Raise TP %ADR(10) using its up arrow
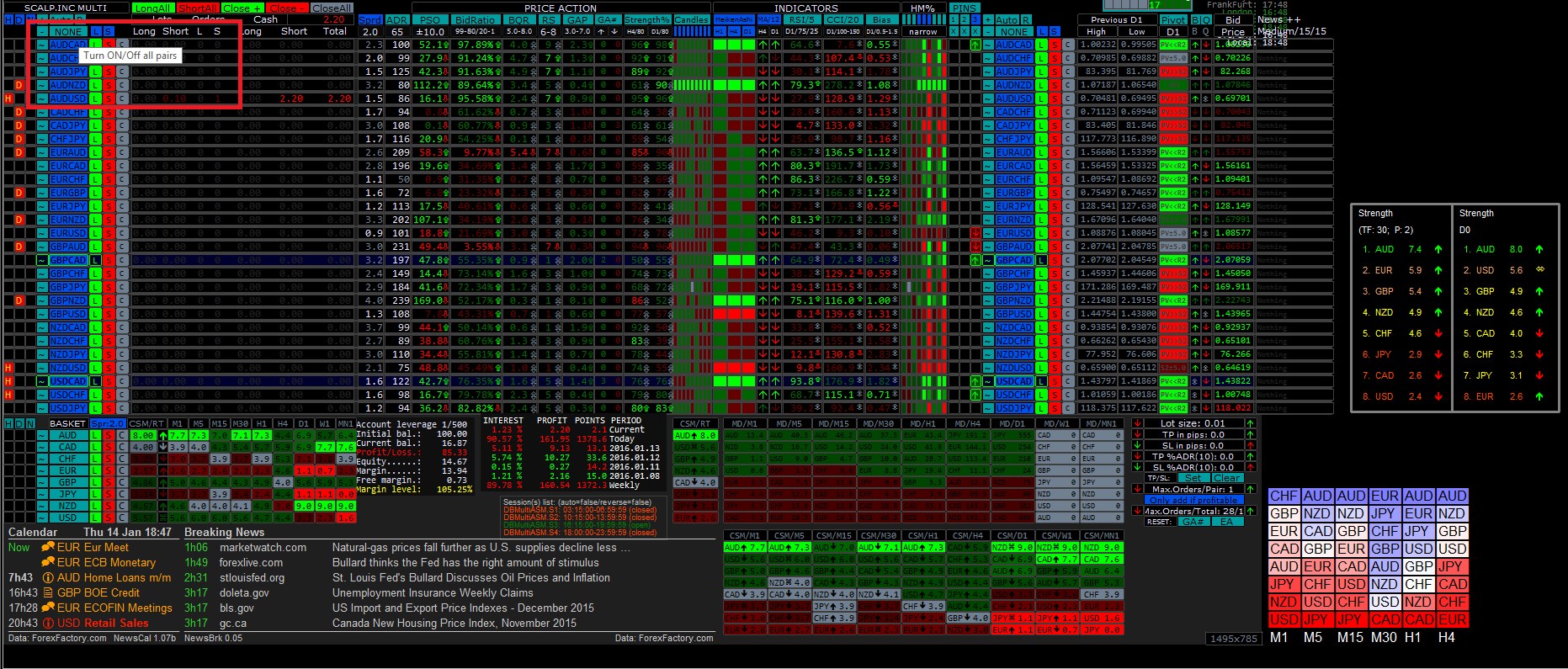 1250,456
